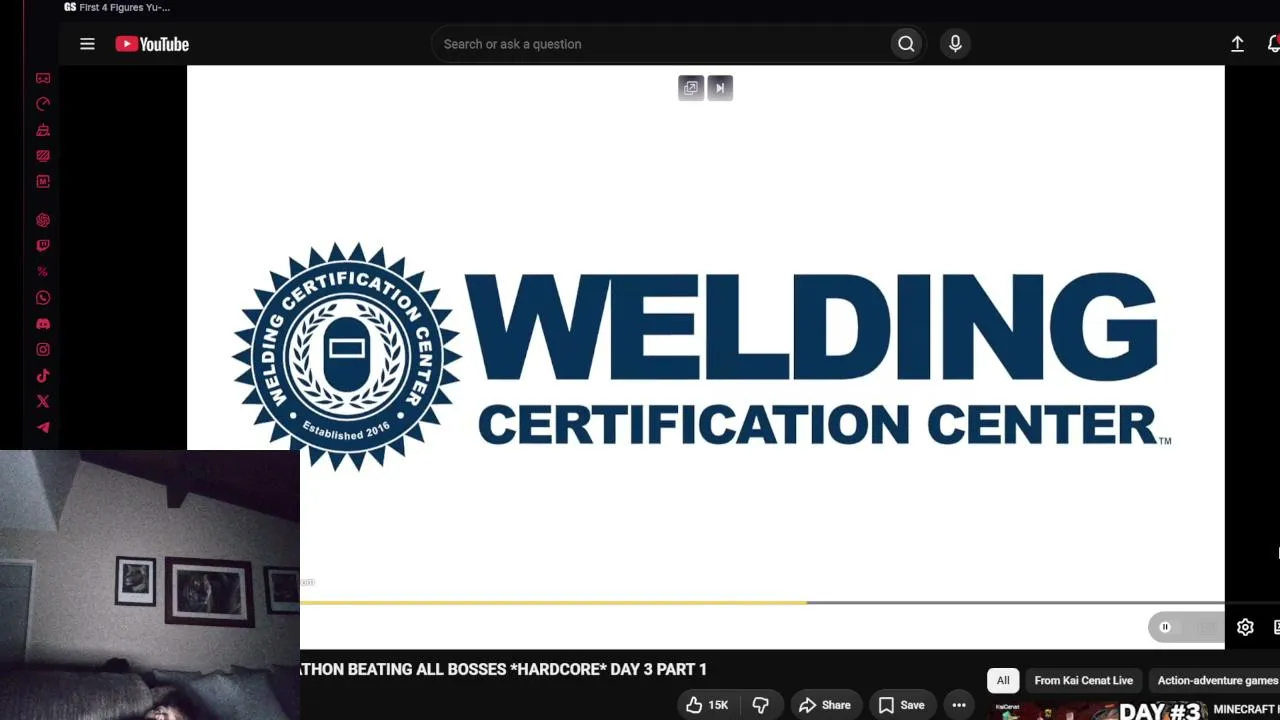Go to the YouTube home logo

152,44
